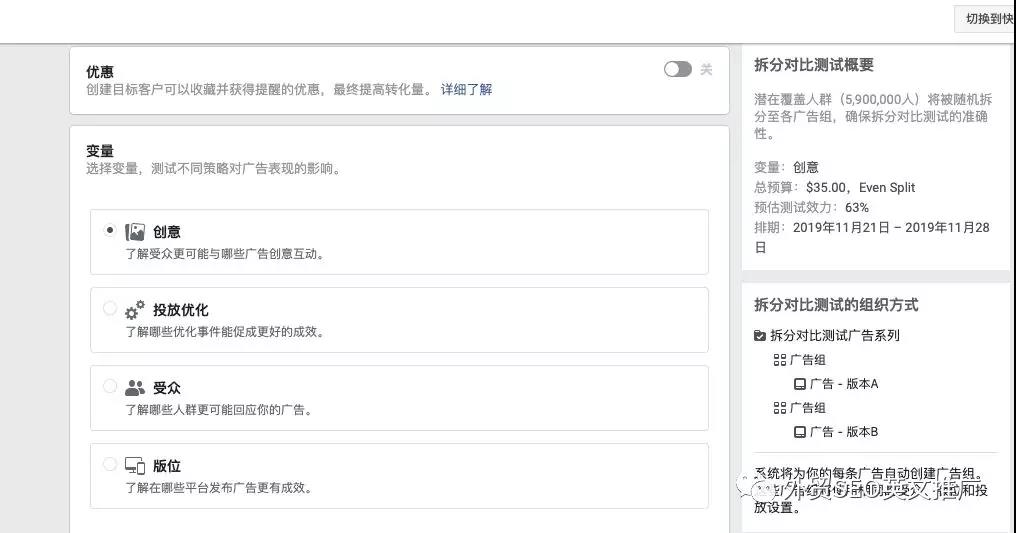The image size is (1016, 533).
Task: Click the 变量：创意 summary line
Action: point(787,167)
